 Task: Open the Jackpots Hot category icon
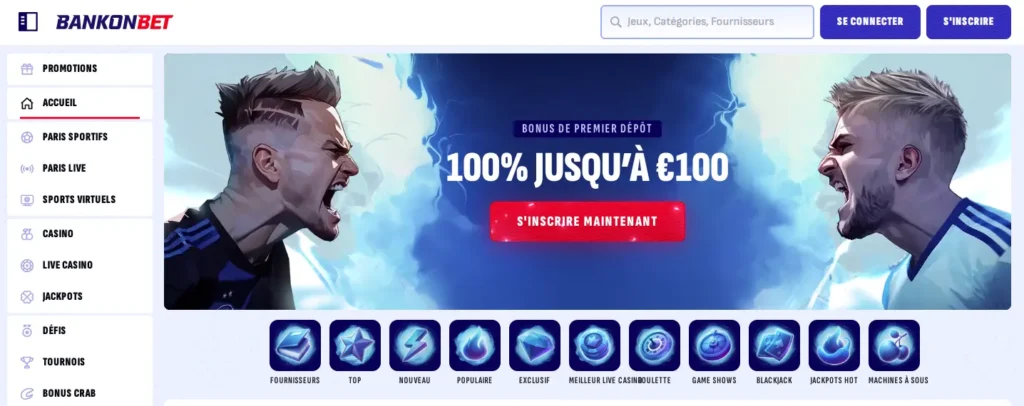[834, 345]
